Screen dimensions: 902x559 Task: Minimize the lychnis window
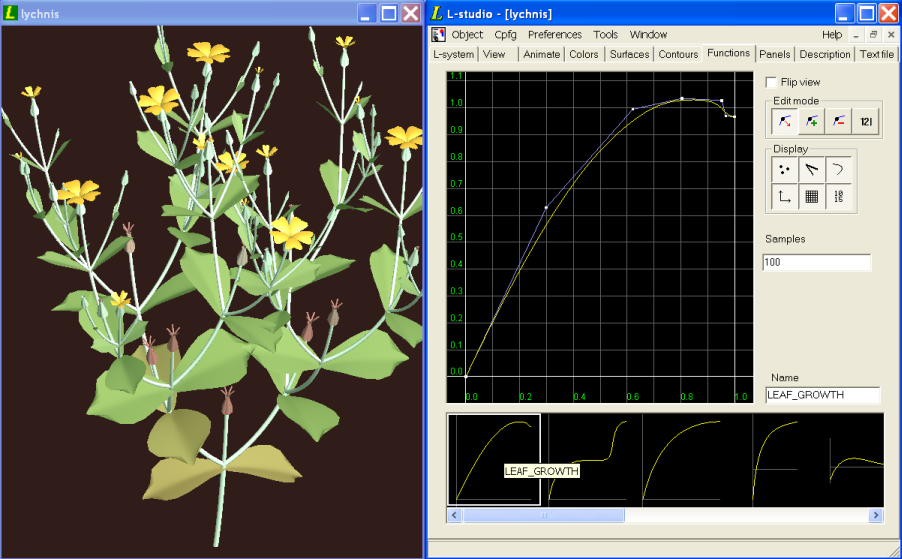[366, 13]
